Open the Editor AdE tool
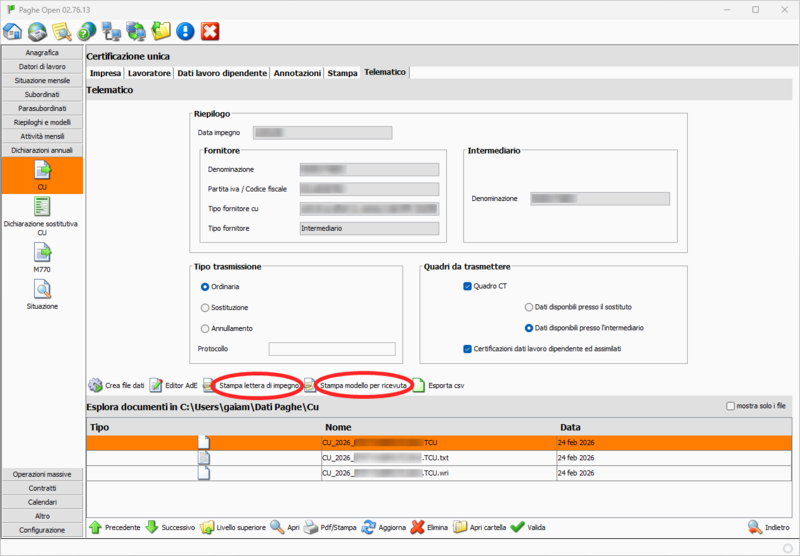This screenshot has height=556, width=800. (x=157, y=385)
